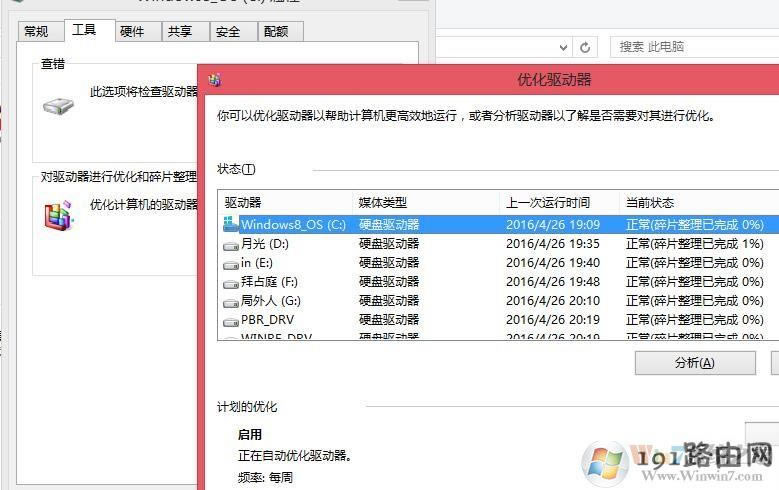The width and height of the screenshot is (779, 490).
Task: Select the in (E:) drive row
Action: point(499,262)
